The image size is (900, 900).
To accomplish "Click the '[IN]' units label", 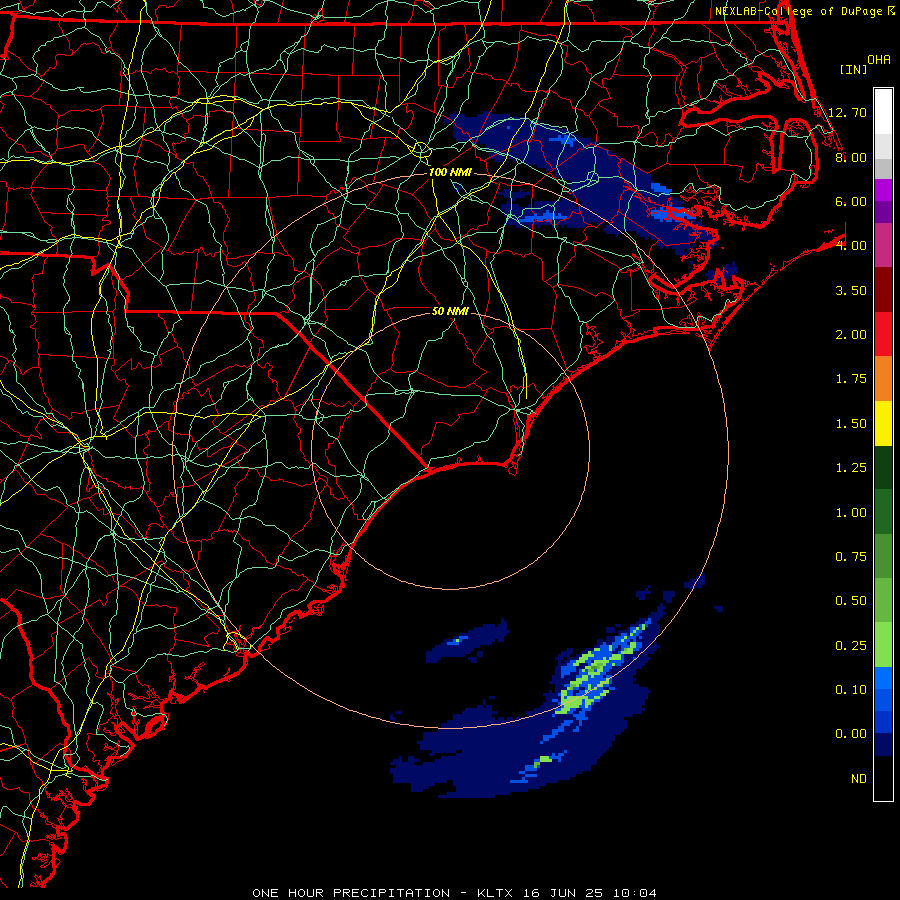I will (853, 69).
